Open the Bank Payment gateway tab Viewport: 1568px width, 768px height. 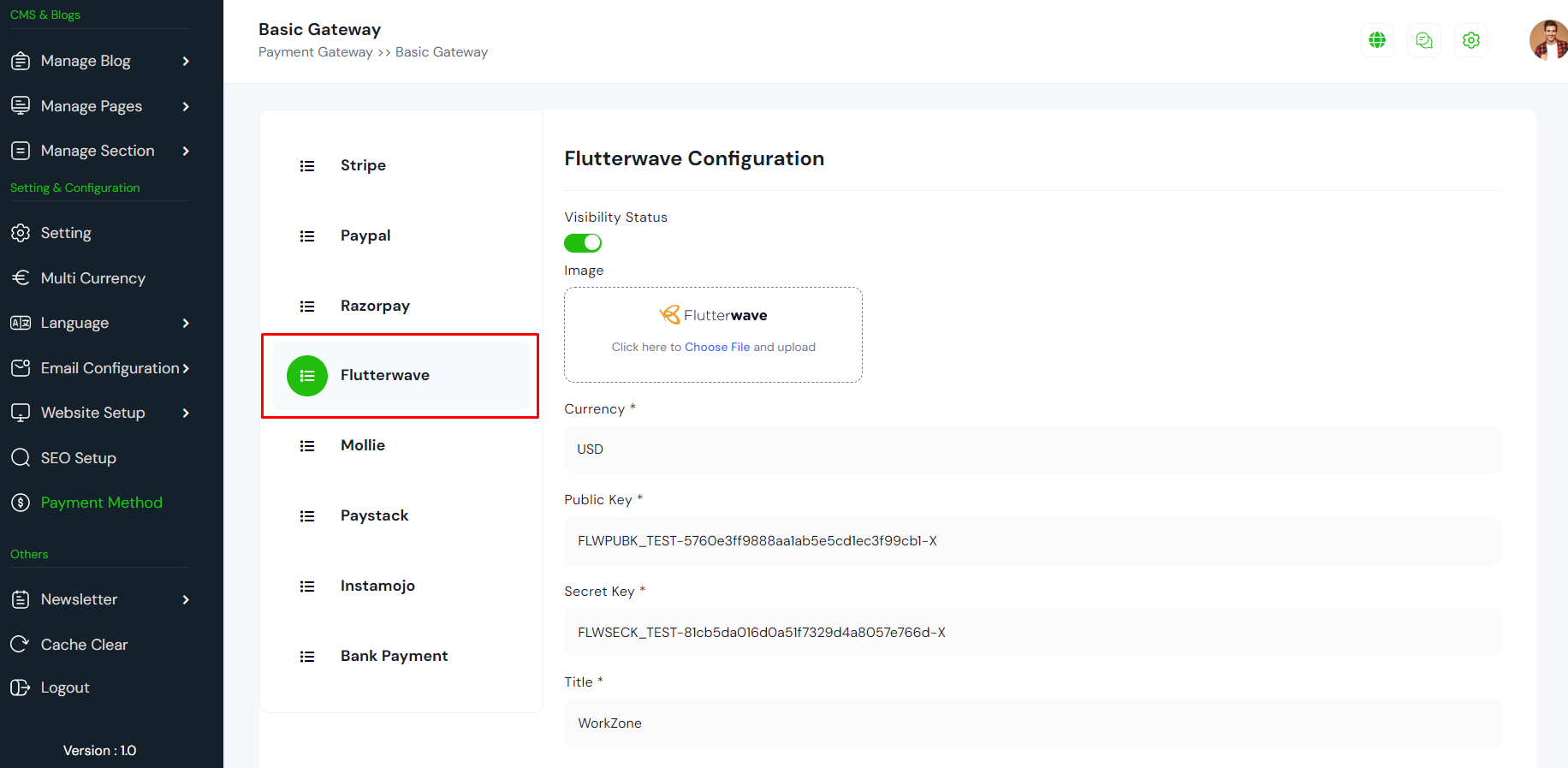pyautogui.click(x=394, y=656)
